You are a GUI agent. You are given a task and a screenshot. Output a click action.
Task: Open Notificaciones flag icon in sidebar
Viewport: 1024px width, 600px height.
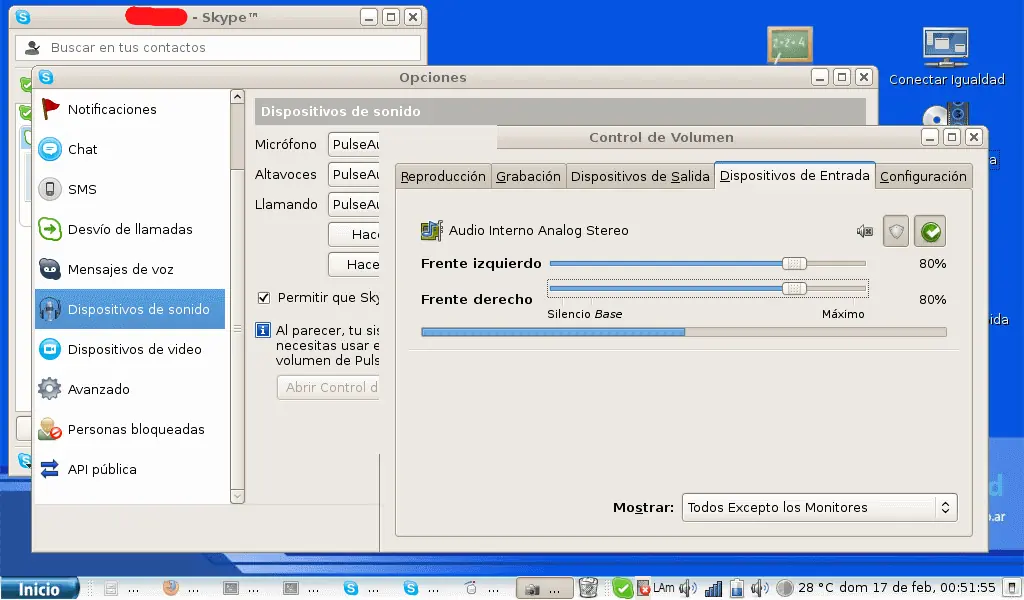(50, 109)
